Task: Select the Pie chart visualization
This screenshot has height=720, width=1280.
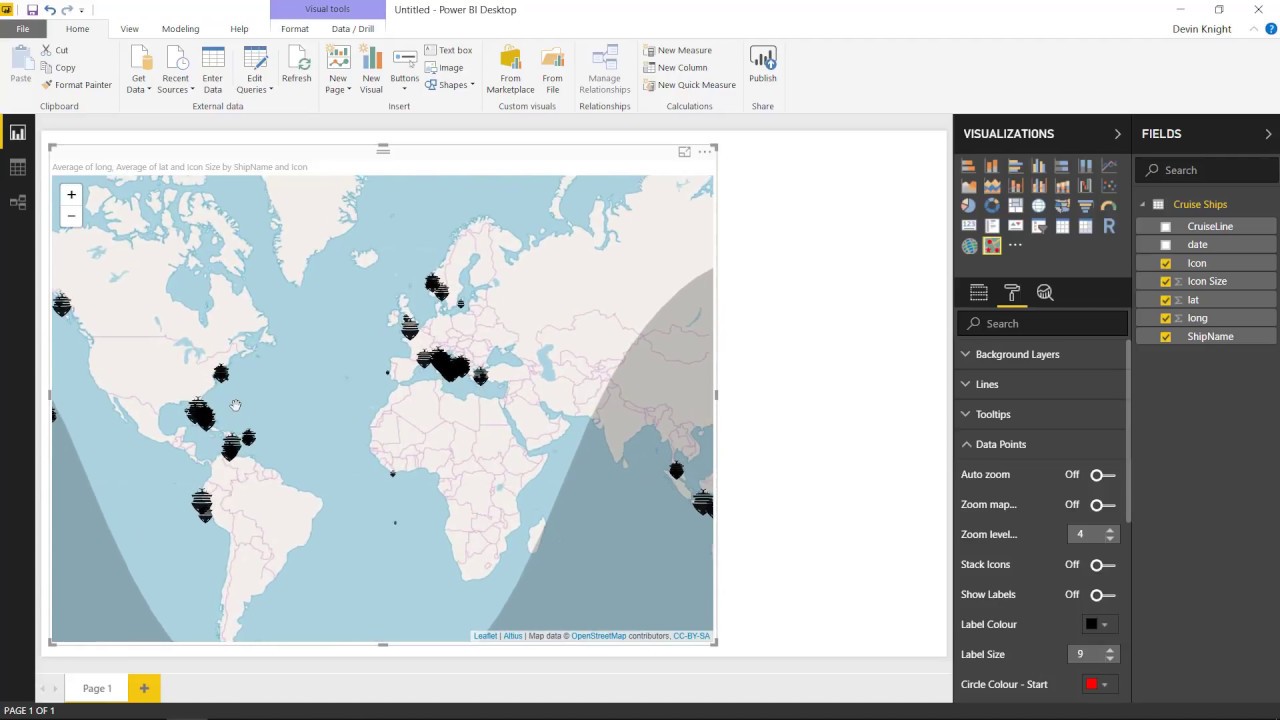Action: [x=968, y=205]
